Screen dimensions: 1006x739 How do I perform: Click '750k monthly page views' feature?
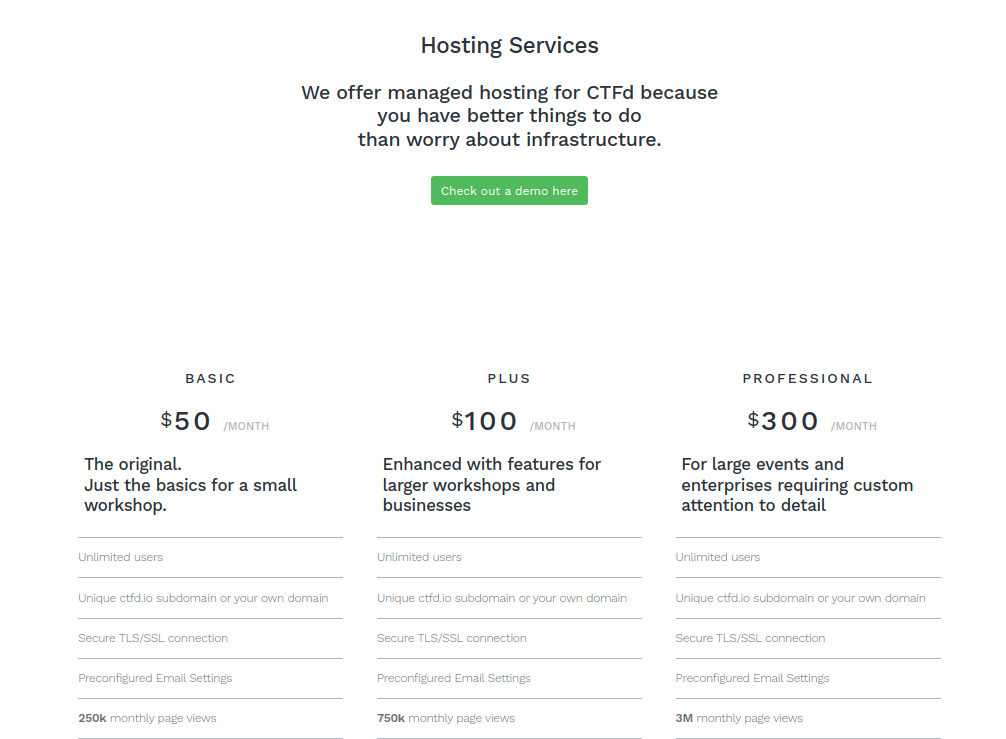click(x=446, y=718)
